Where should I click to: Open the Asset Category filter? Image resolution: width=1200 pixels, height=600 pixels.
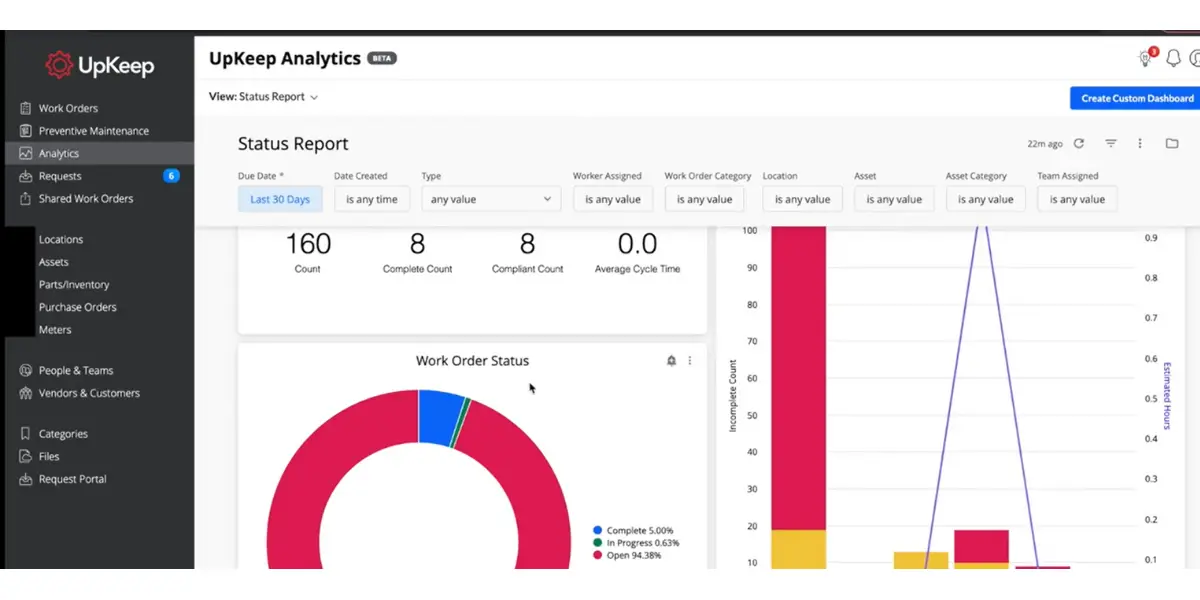tap(986, 199)
